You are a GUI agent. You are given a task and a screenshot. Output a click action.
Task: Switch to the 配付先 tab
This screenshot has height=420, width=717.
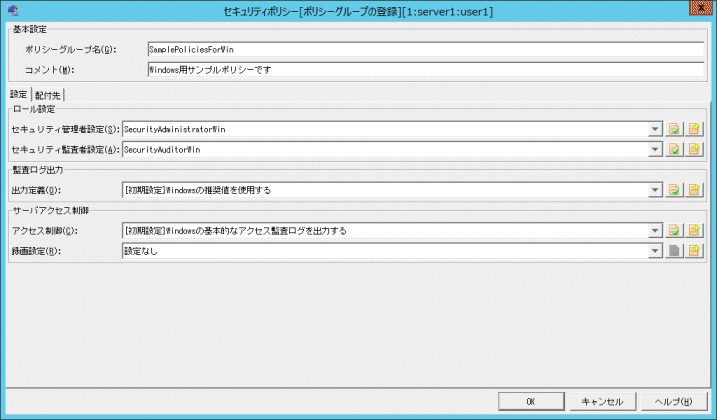48,95
